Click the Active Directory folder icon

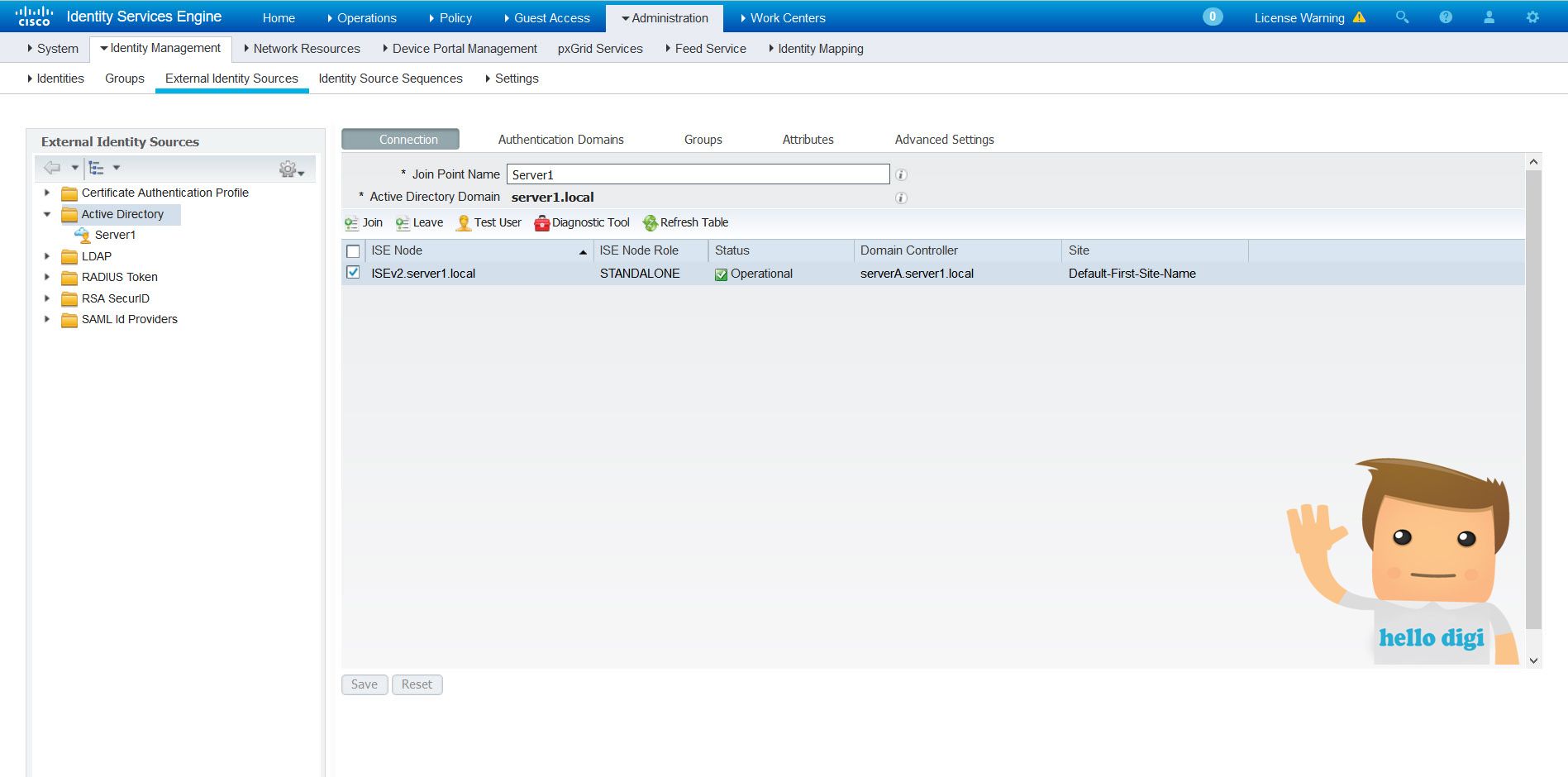pyautogui.click(x=69, y=215)
